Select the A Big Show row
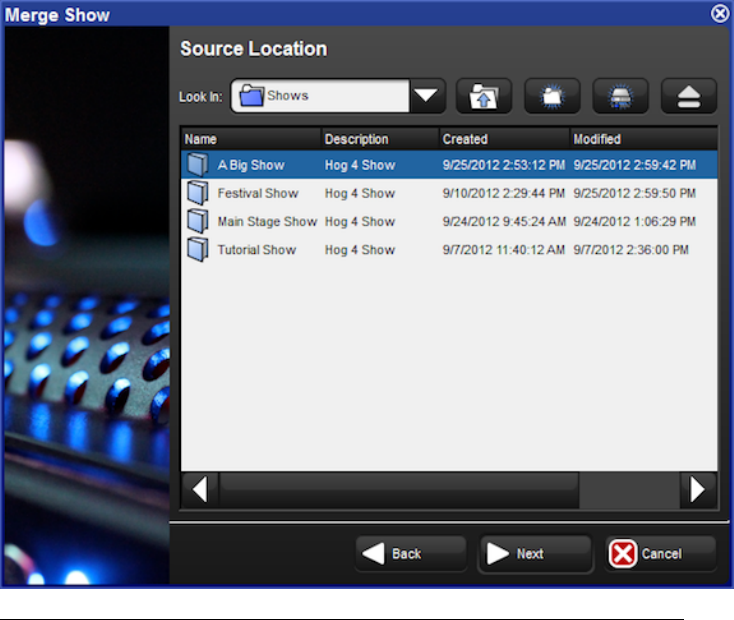 (x=449, y=165)
